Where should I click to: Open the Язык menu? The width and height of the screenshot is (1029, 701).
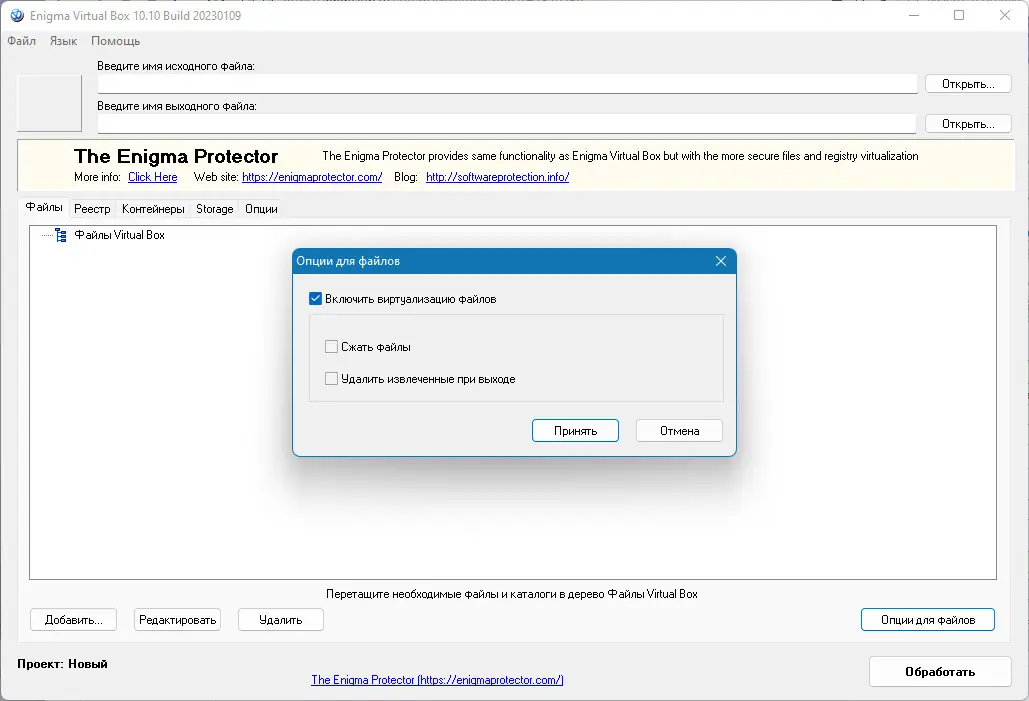pyautogui.click(x=64, y=41)
